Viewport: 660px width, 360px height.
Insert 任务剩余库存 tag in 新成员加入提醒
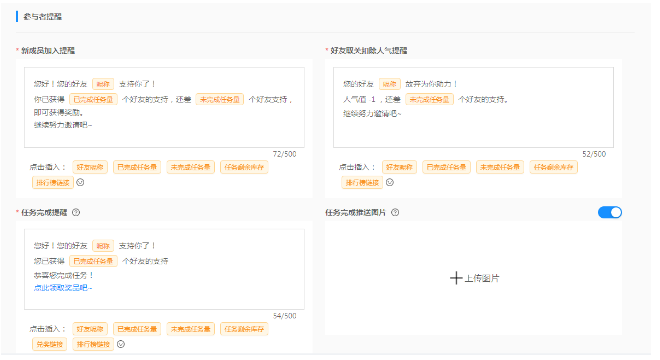[244, 167]
